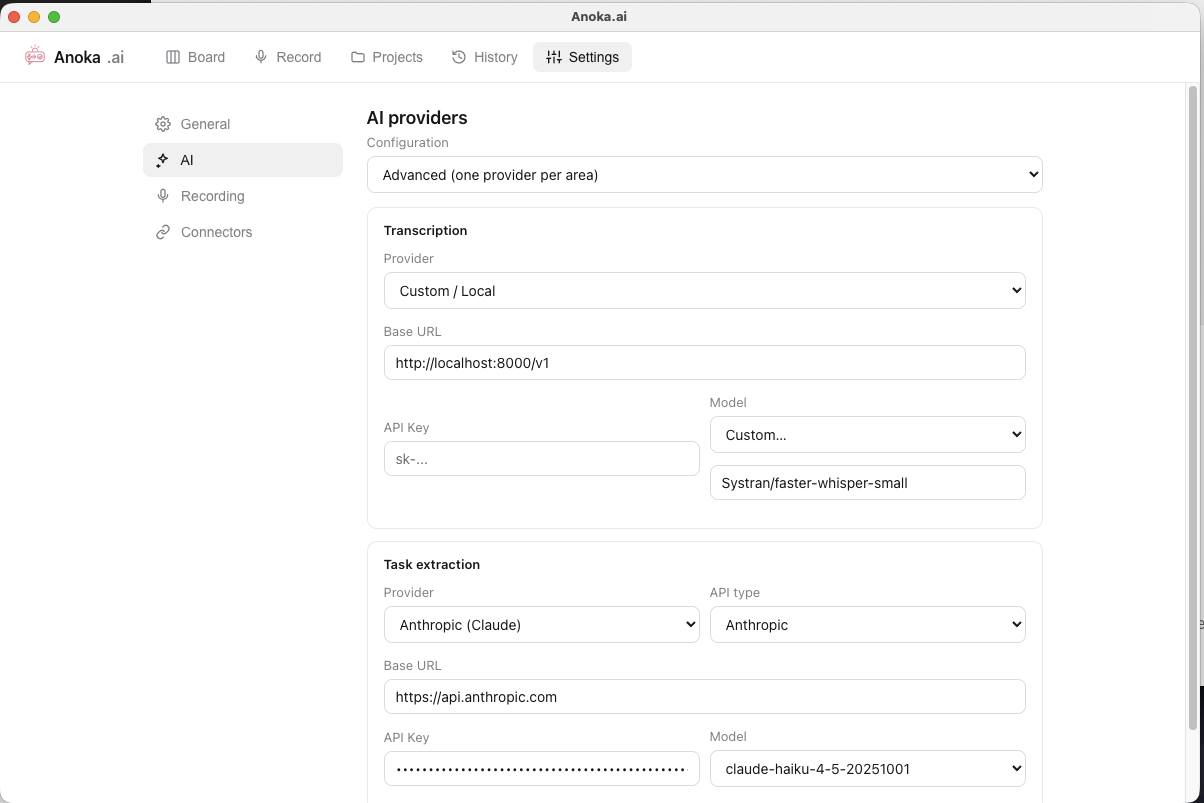Screen dimensions: 1204x803
Task: Switch to the Board tab
Action: coord(196,57)
